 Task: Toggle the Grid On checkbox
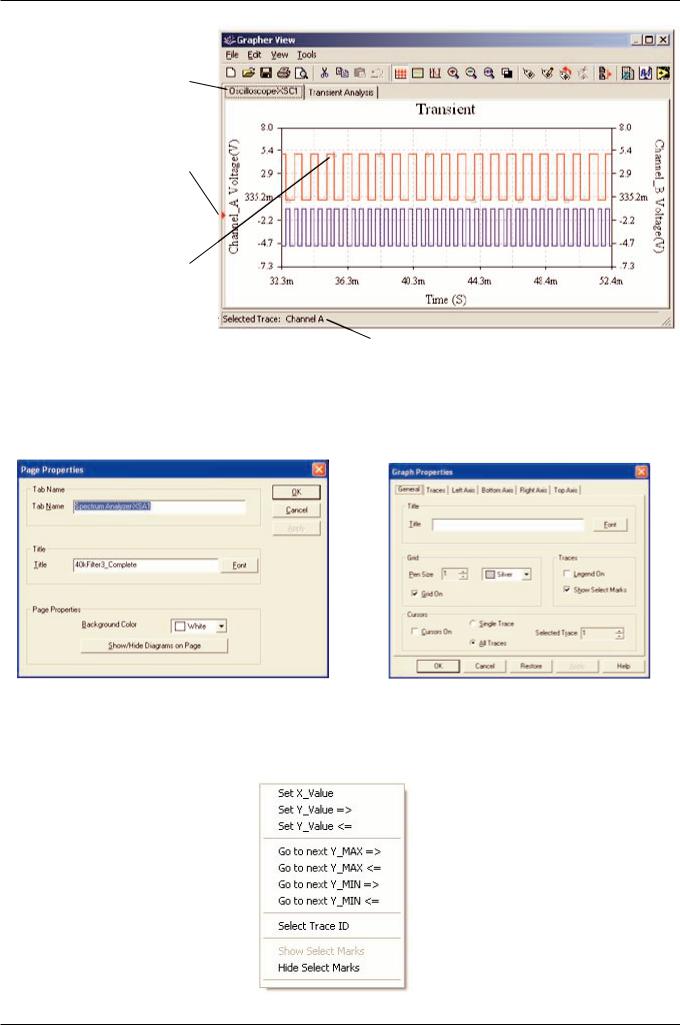415,593
